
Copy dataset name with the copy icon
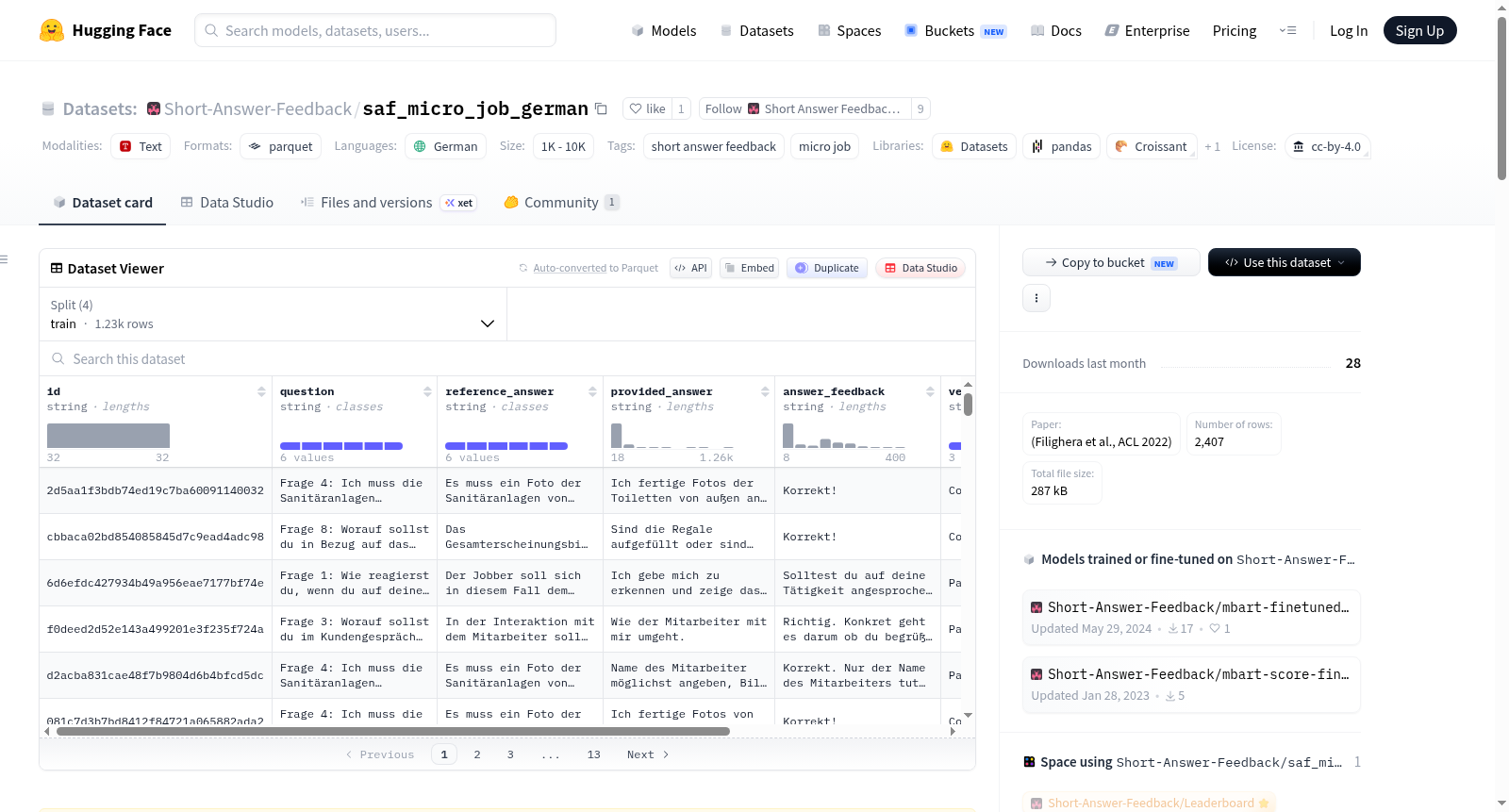[601, 108]
